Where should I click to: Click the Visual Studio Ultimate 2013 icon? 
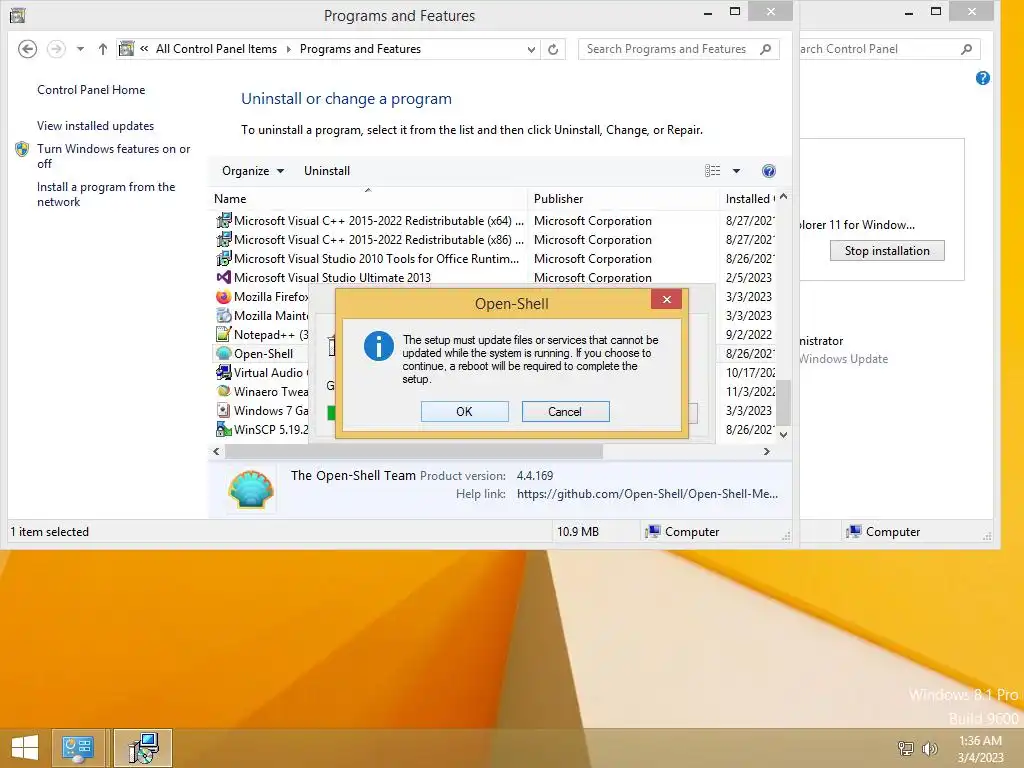(223, 278)
